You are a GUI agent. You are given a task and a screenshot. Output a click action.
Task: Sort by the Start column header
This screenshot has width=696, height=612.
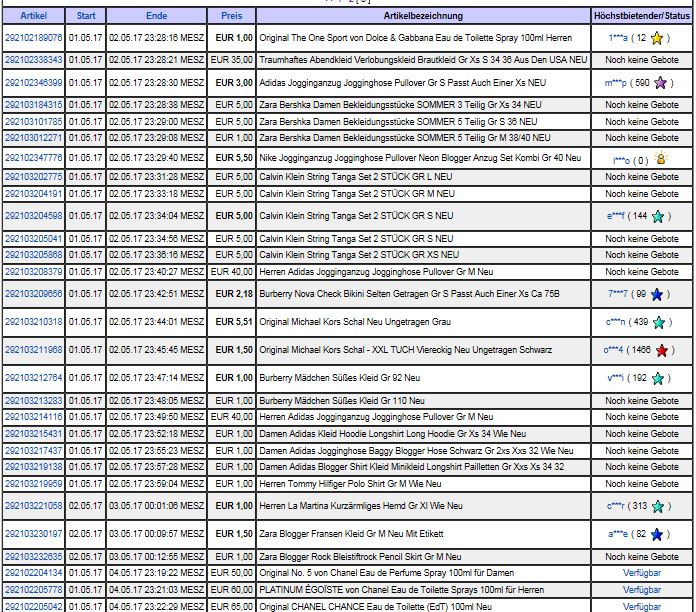(x=86, y=16)
